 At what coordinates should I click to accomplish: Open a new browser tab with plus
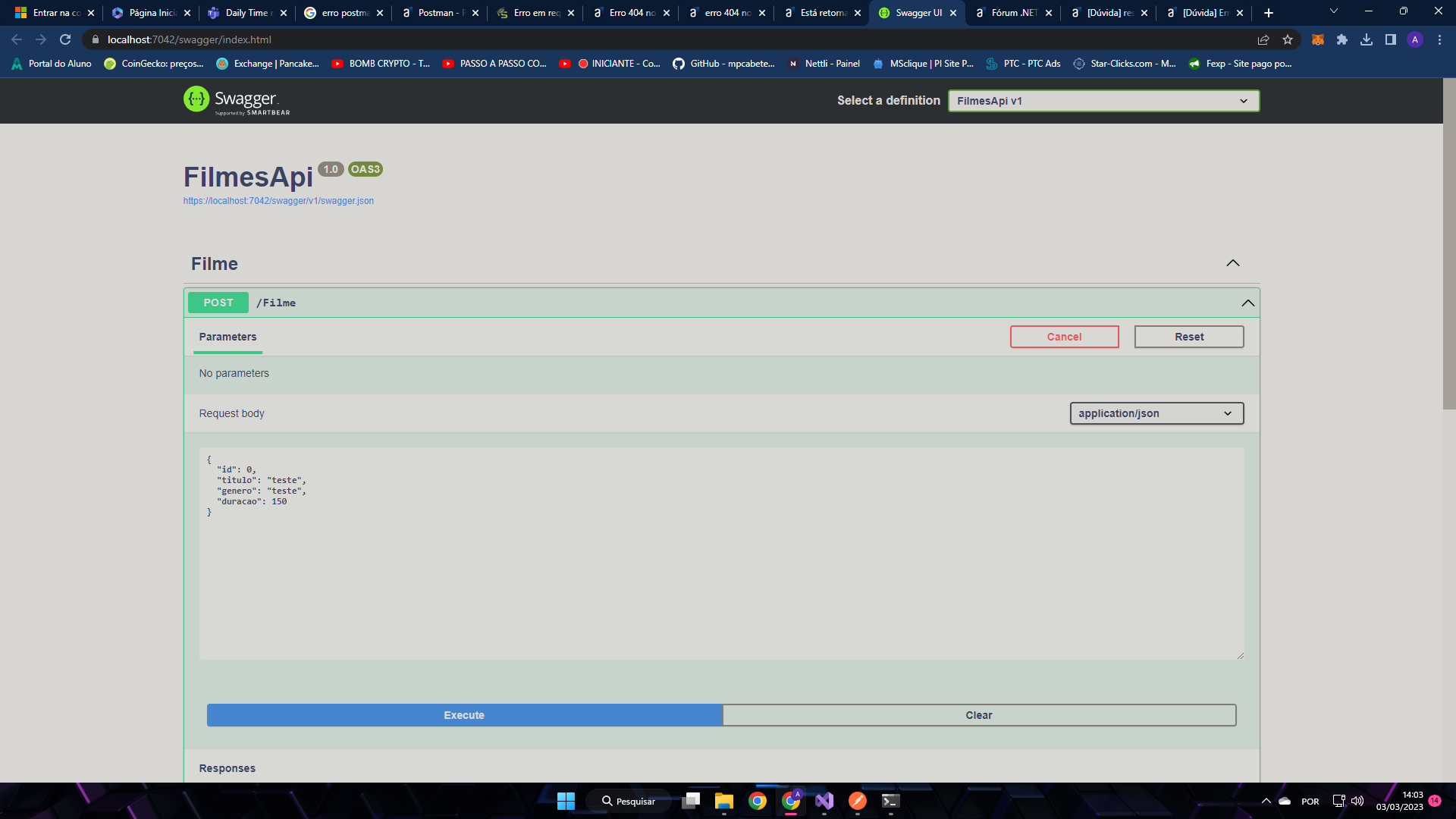pos(1269,13)
